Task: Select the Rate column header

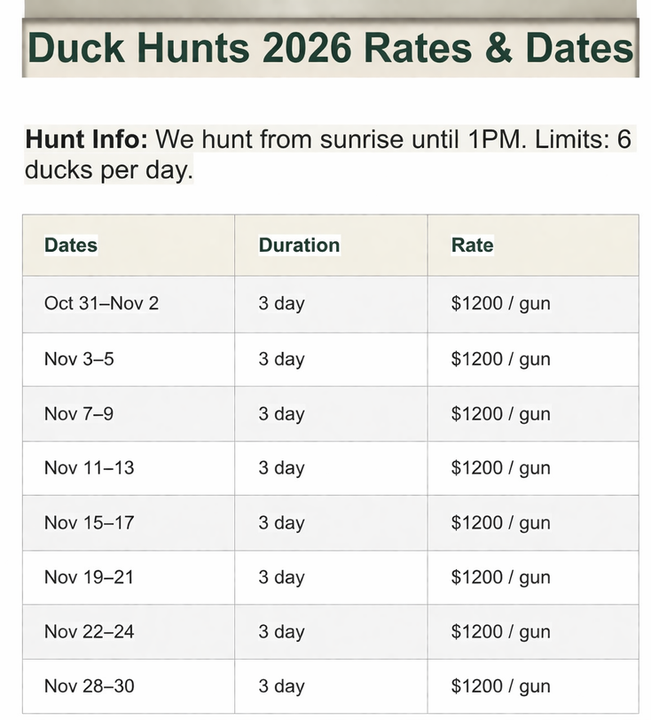Action: (472, 245)
